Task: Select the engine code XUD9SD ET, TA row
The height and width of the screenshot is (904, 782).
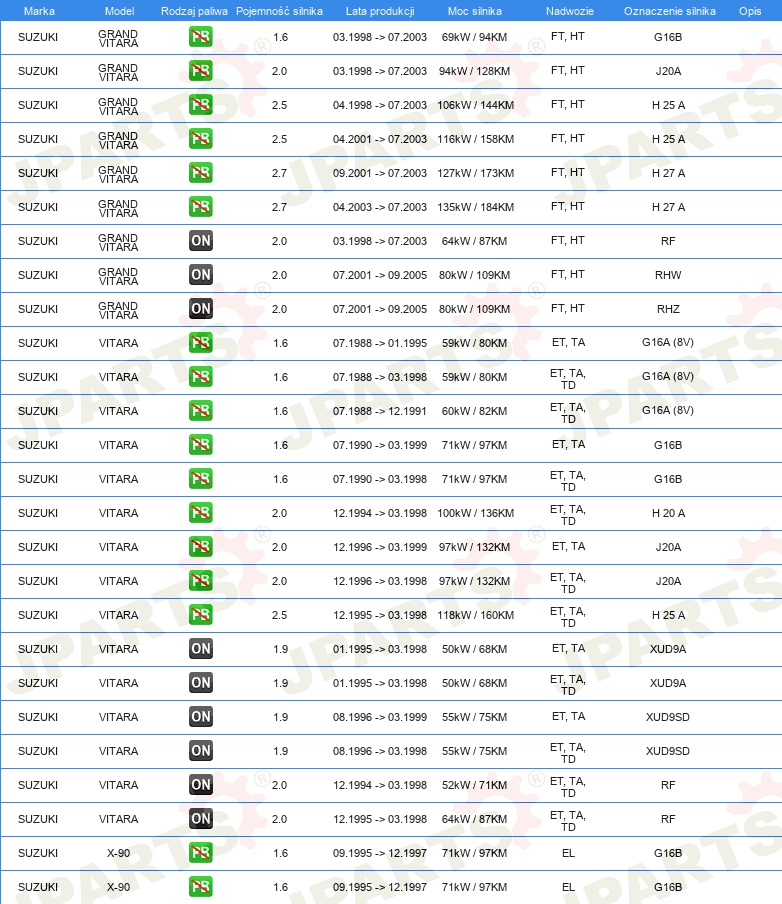Action: (x=391, y=717)
